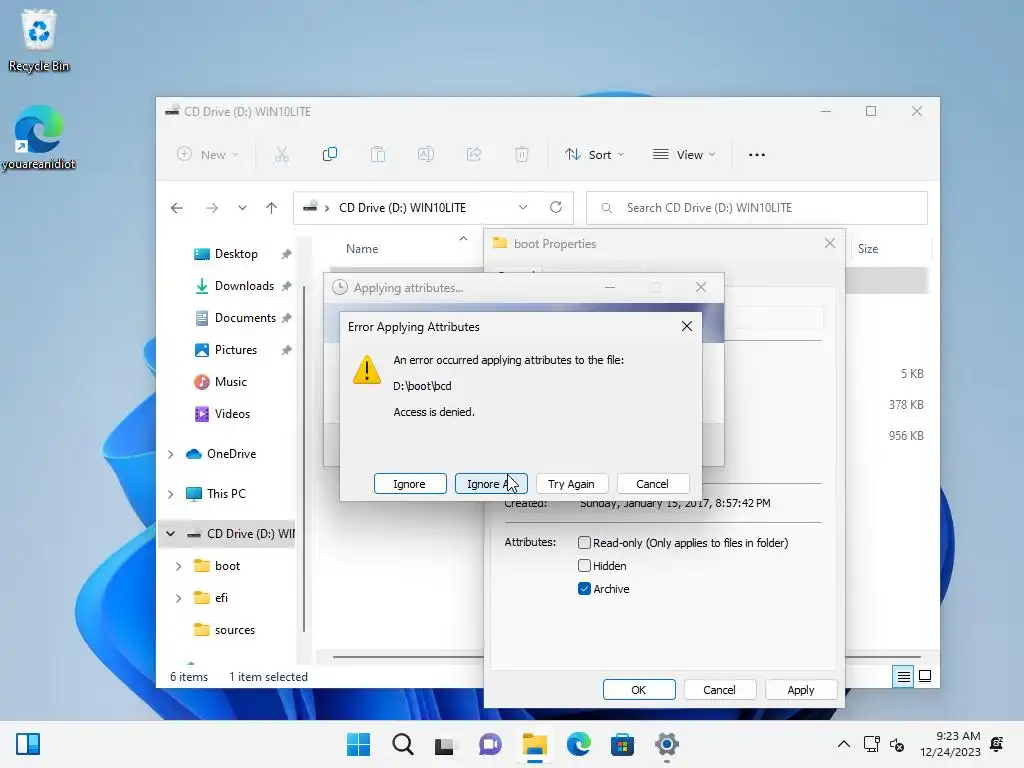Viewport: 1024px width, 768px height.
Task: Enable the Read-only attribute checkbox
Action: coord(584,543)
